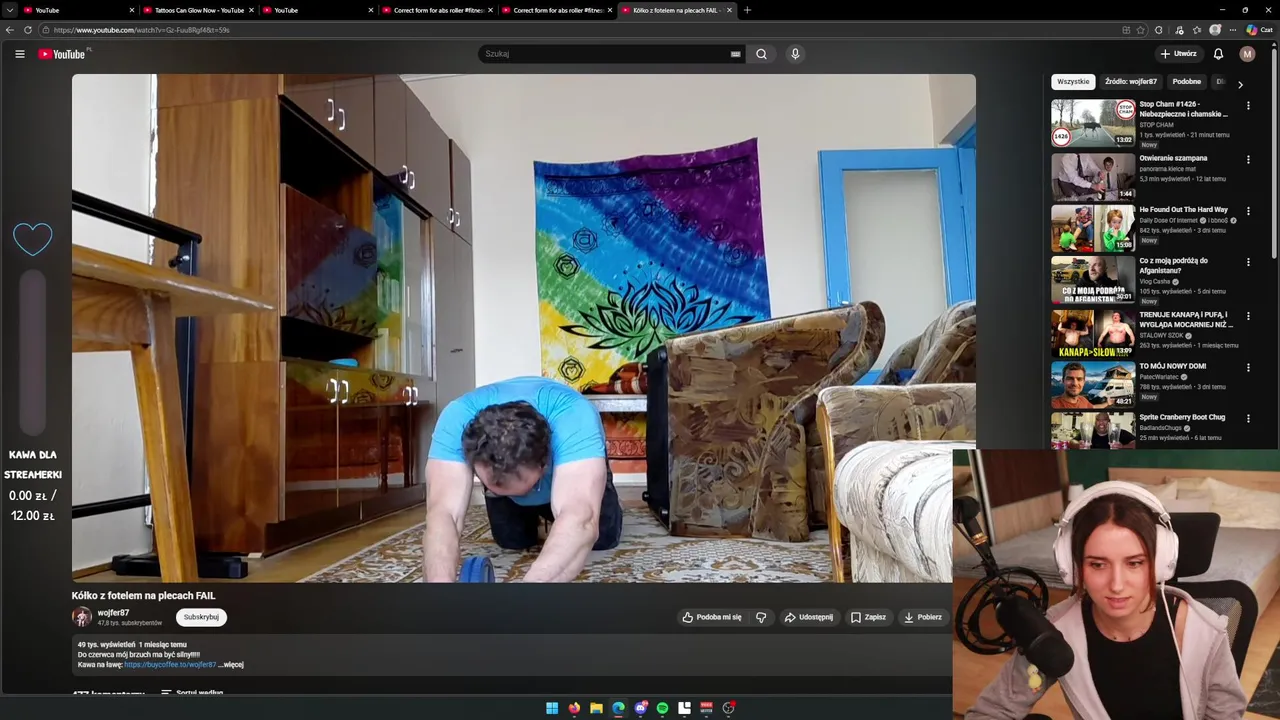Reload the page

[28, 30]
